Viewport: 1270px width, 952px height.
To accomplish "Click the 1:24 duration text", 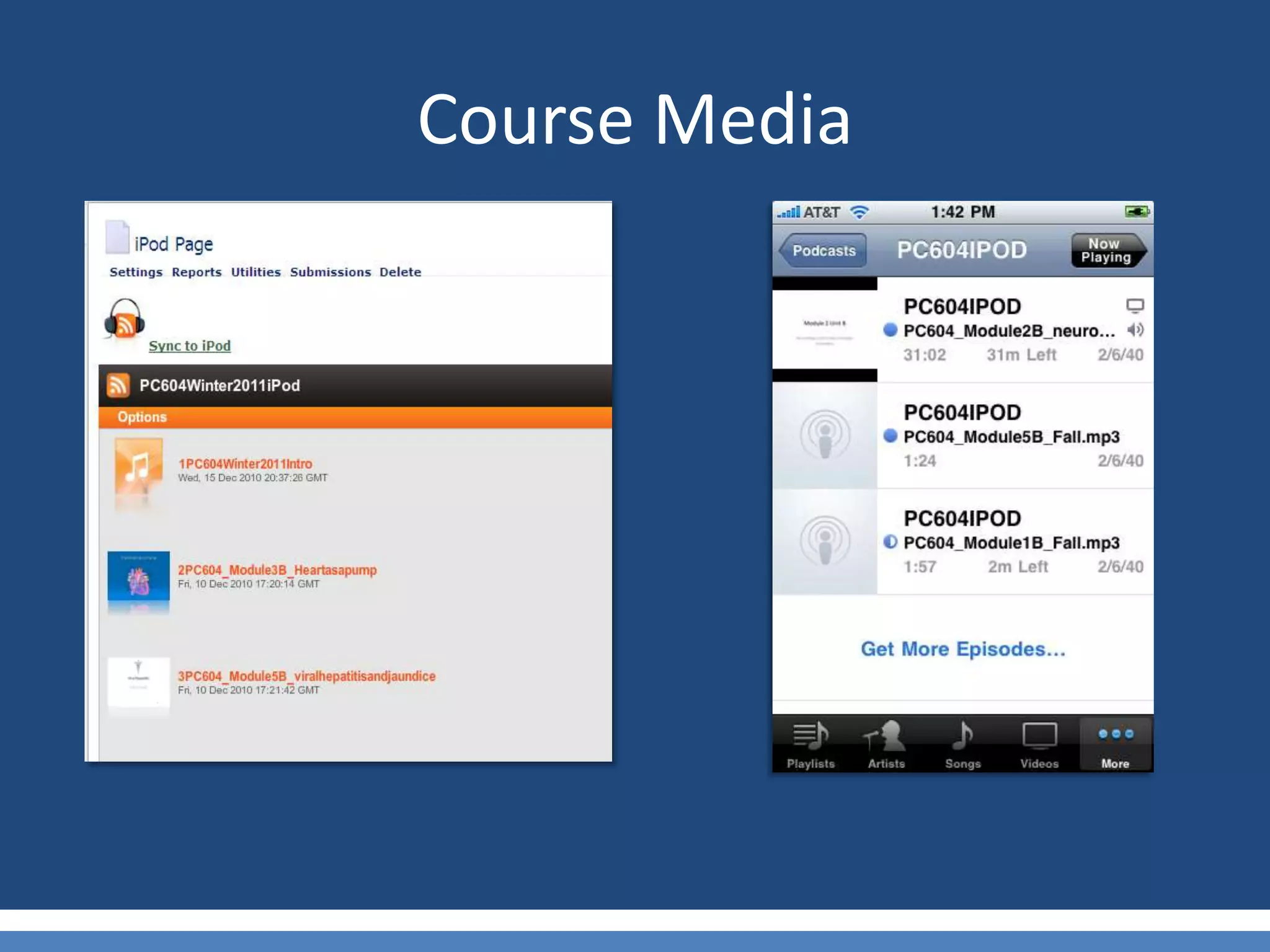I will coord(920,461).
